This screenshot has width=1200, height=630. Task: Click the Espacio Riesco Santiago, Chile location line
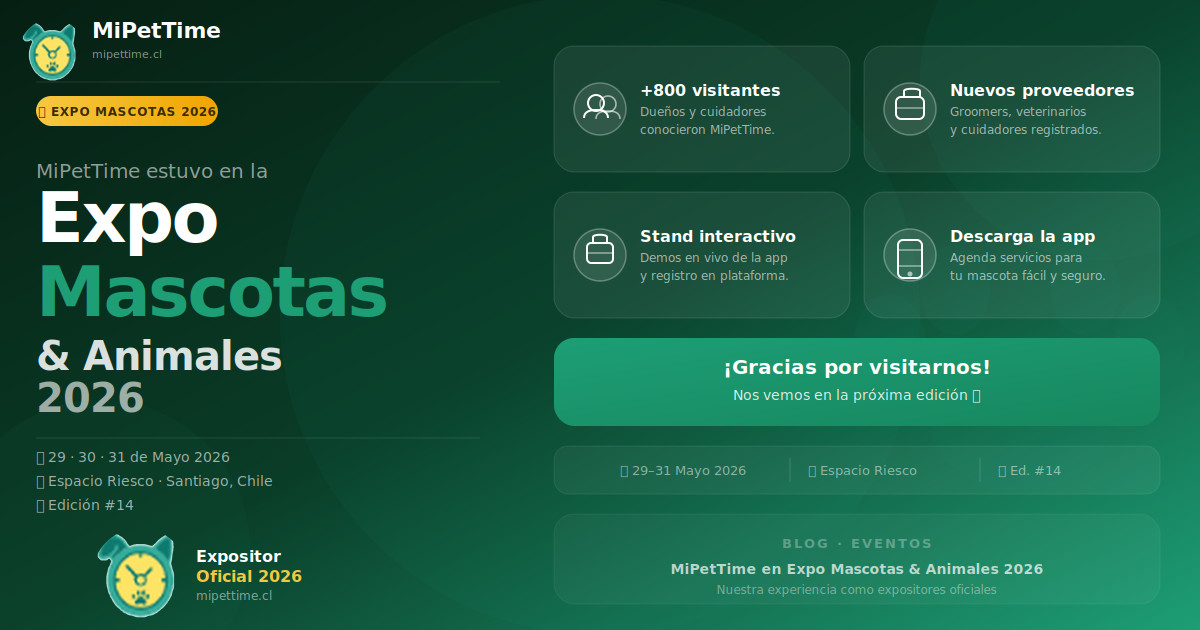tap(154, 481)
